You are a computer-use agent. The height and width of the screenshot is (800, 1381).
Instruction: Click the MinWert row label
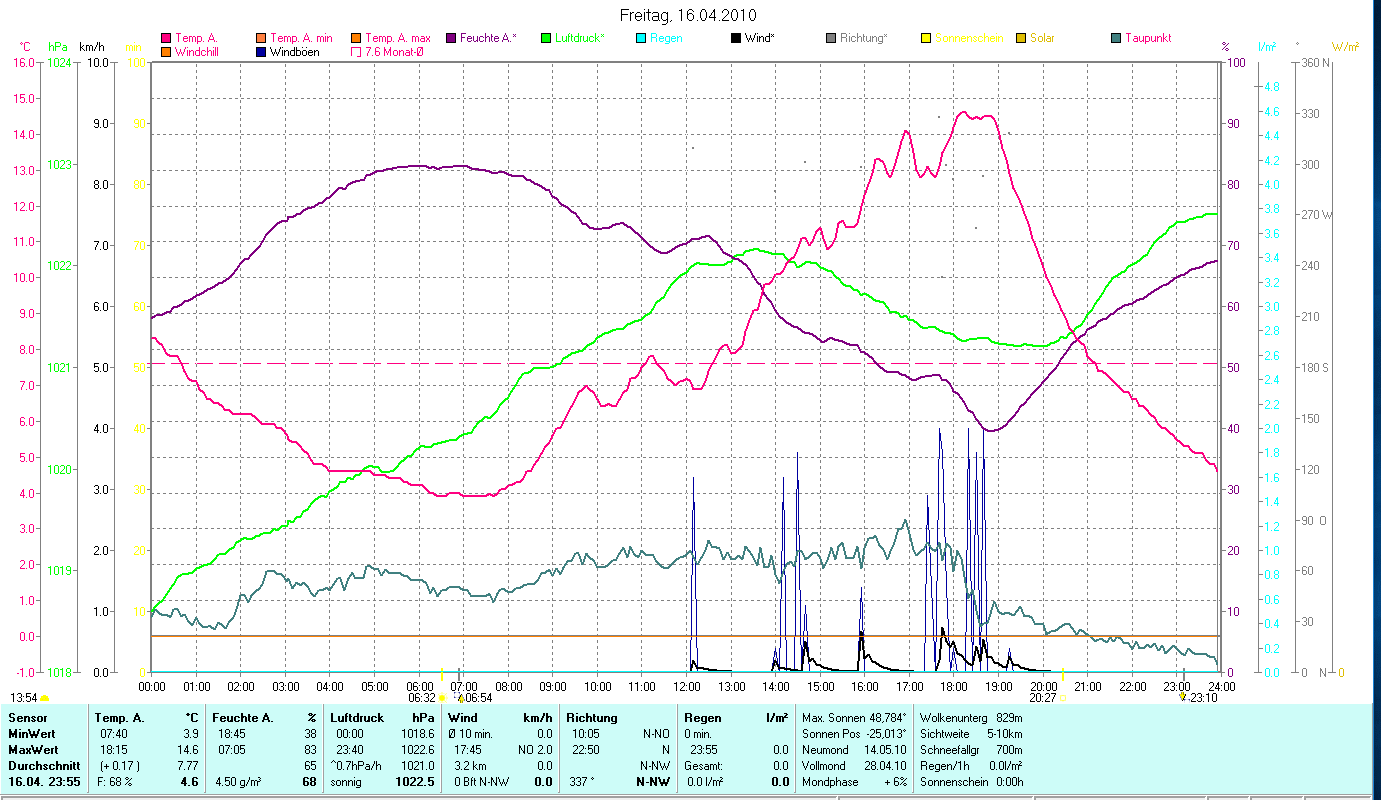[x=33, y=734]
